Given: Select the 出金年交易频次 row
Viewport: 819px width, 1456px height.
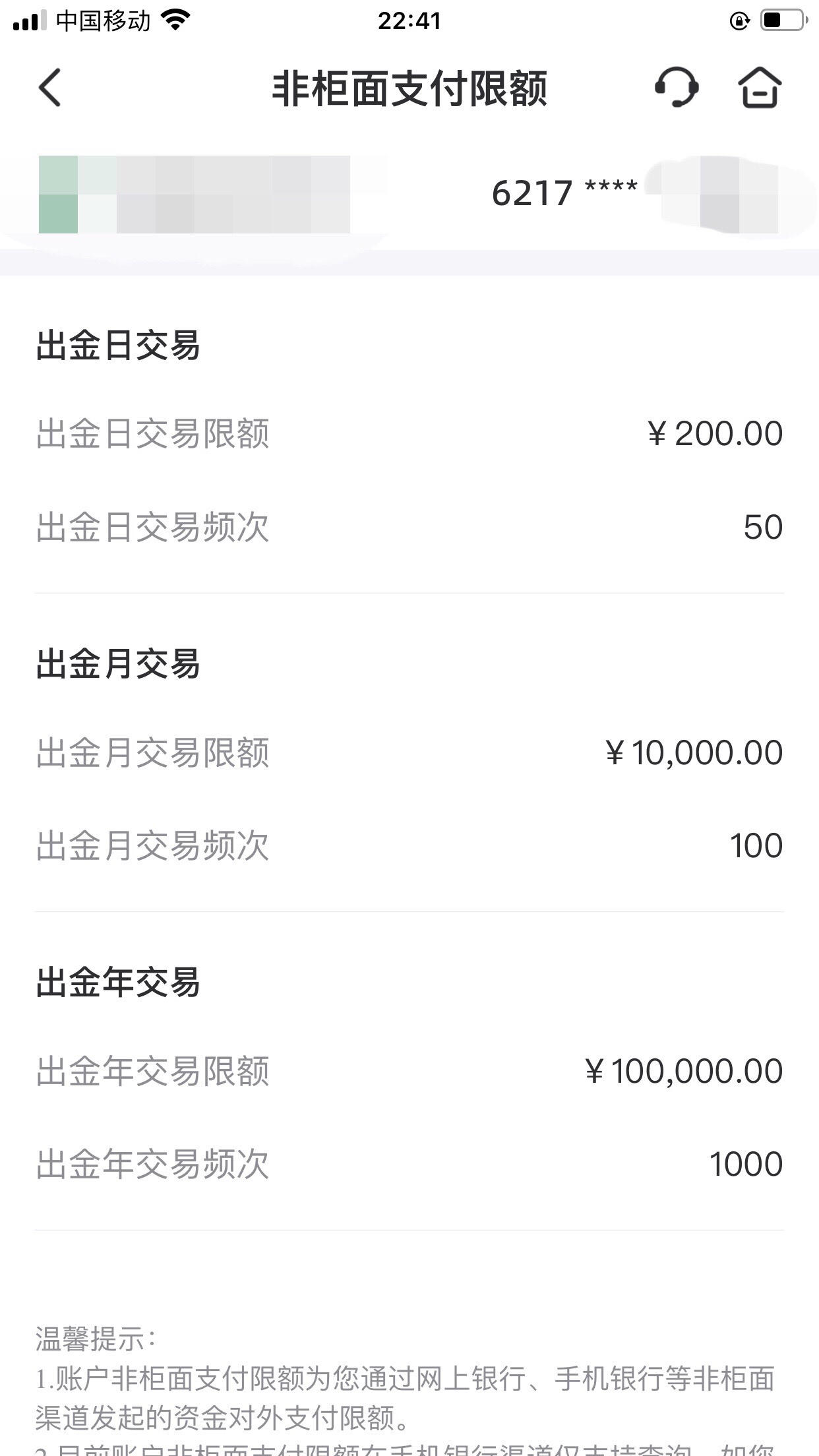Looking at the screenshot, I should pyautogui.click(x=409, y=1164).
